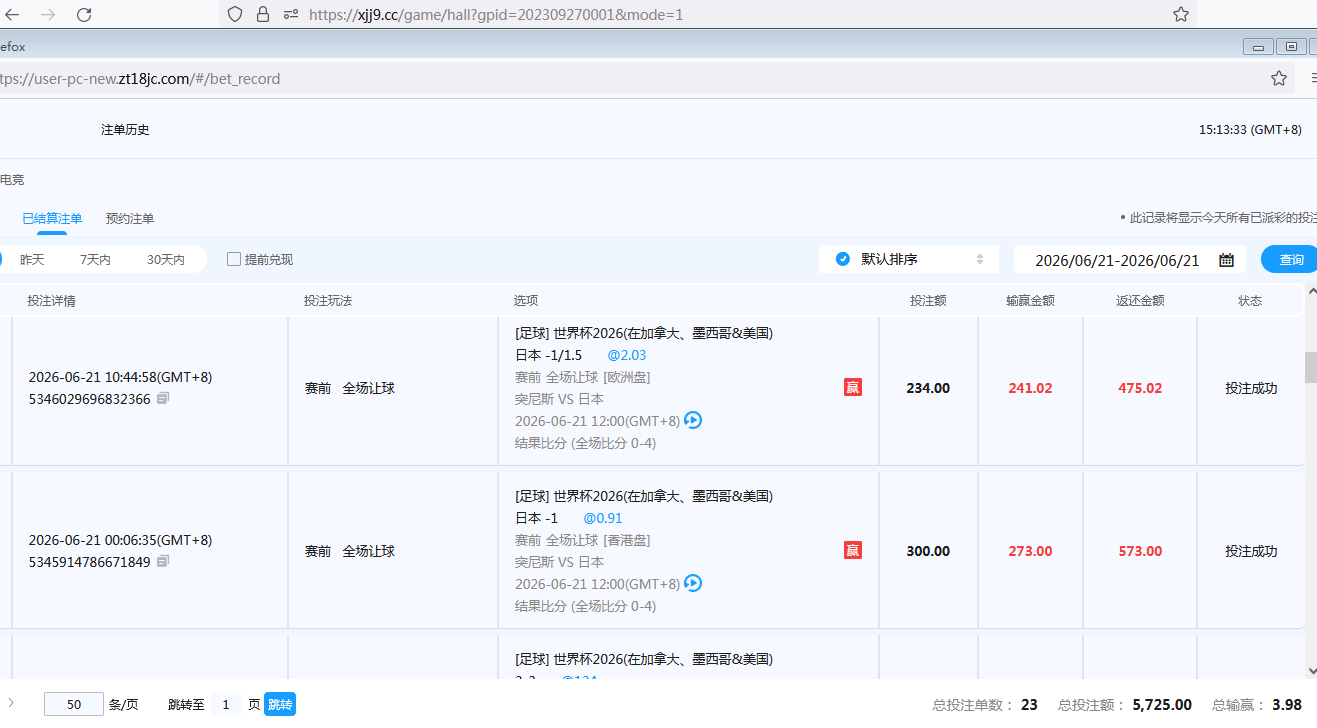The image size is (1317, 728).
Task: Click the jump-to page number field
Action: click(226, 704)
